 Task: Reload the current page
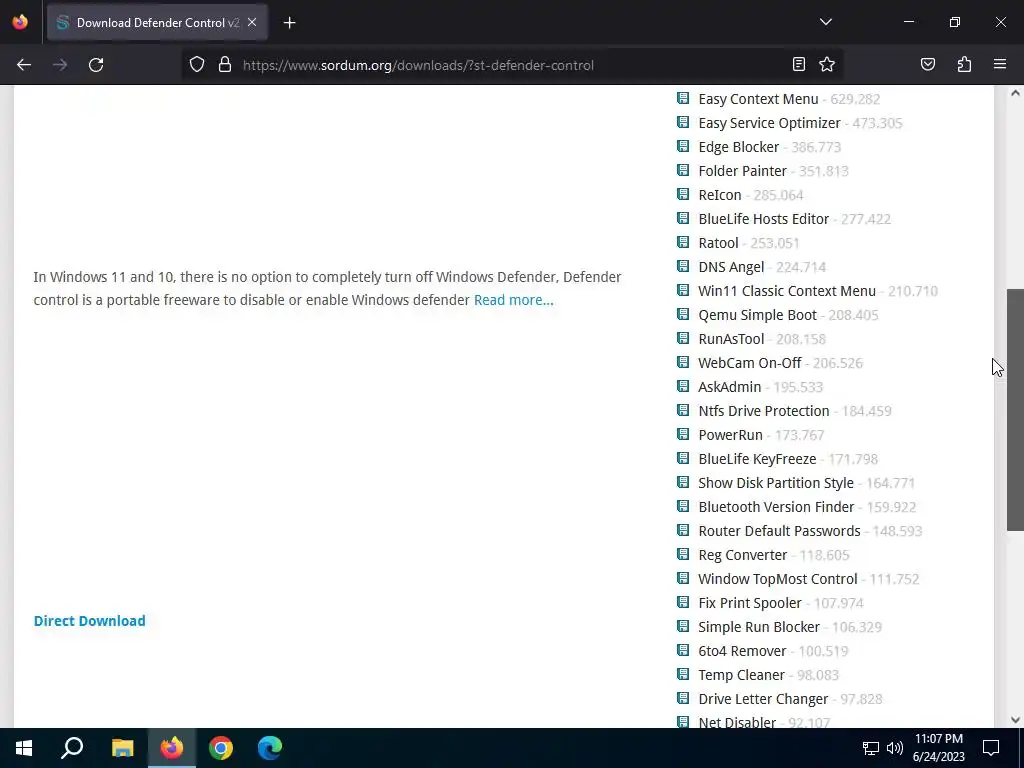(96, 65)
